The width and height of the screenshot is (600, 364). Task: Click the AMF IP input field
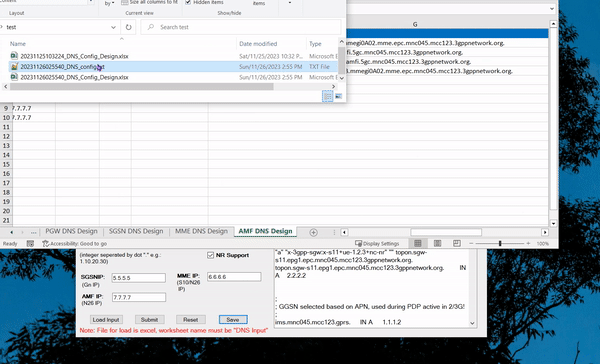pyautogui.click(x=139, y=297)
